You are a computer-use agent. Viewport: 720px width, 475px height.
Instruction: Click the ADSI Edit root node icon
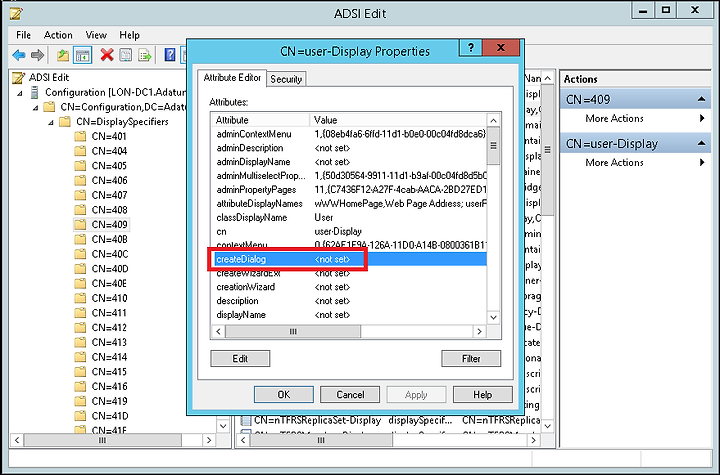click(18, 78)
